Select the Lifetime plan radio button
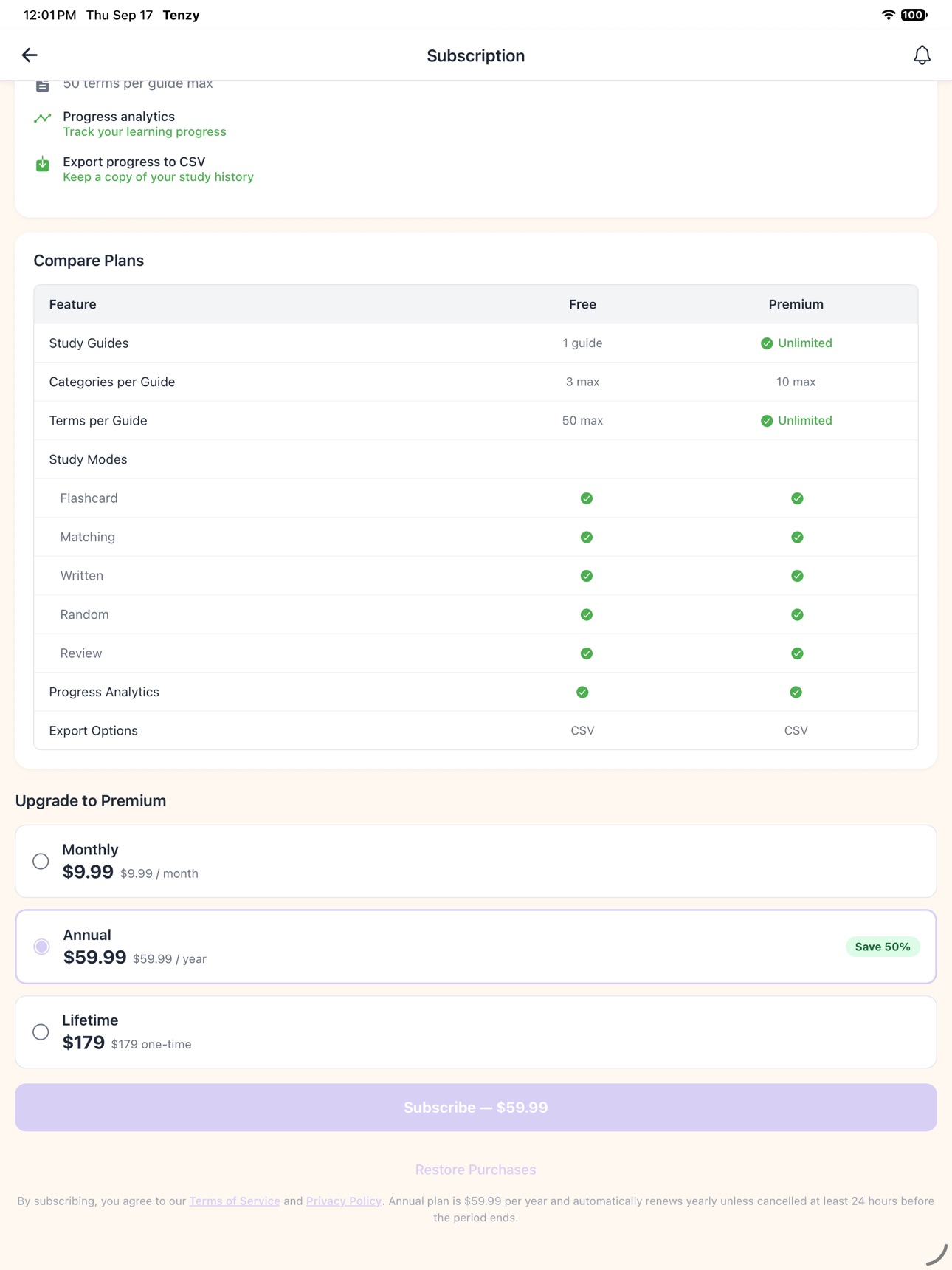The image size is (952, 1270). pyautogui.click(x=41, y=1032)
